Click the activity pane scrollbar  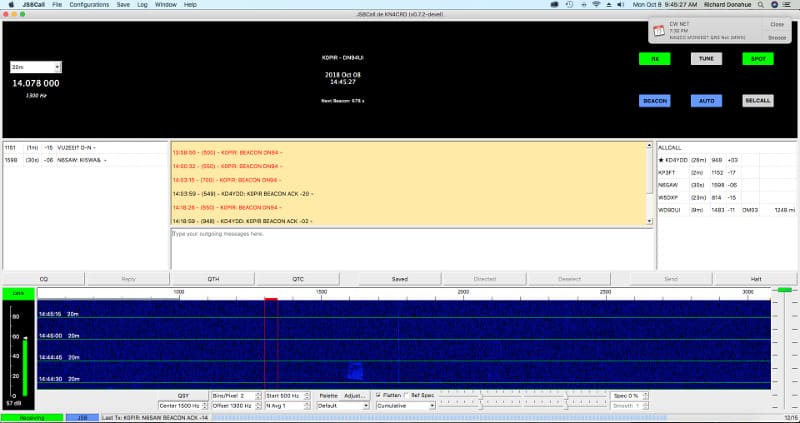(649, 183)
